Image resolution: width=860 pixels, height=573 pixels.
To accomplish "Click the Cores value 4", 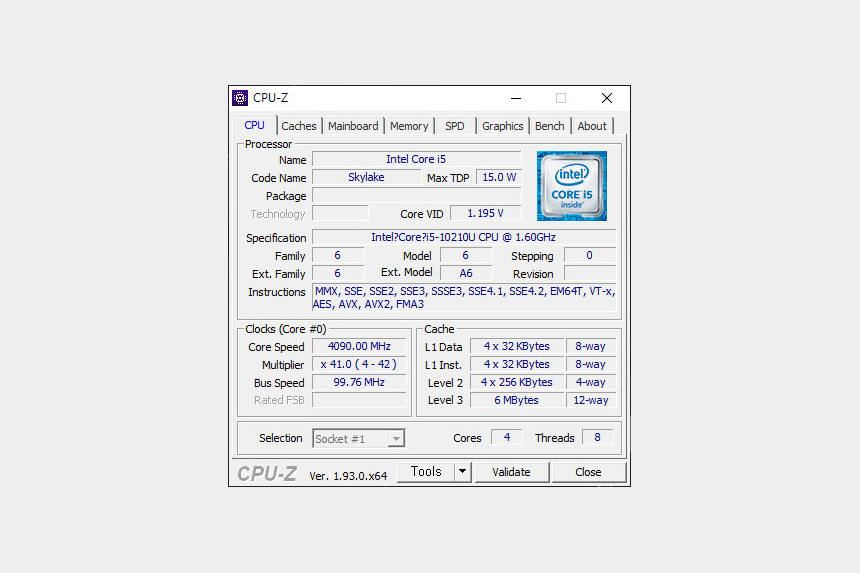I will (x=507, y=437).
